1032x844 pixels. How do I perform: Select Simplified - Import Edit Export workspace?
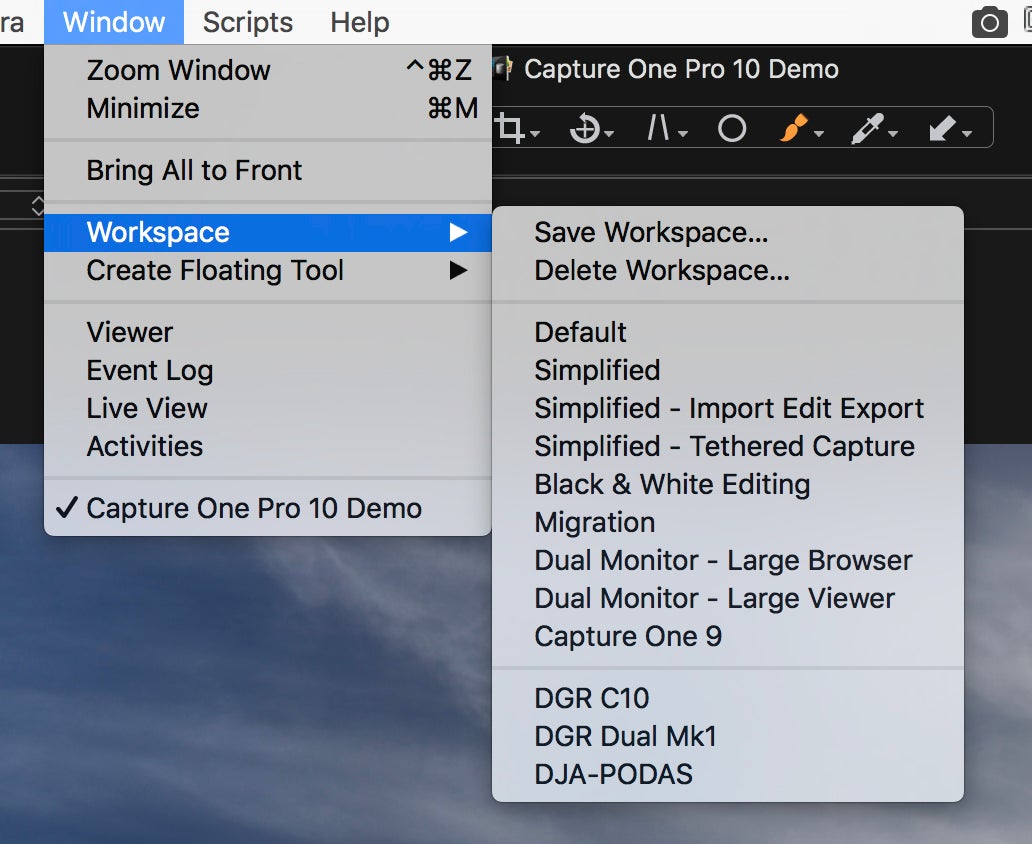[x=728, y=409]
